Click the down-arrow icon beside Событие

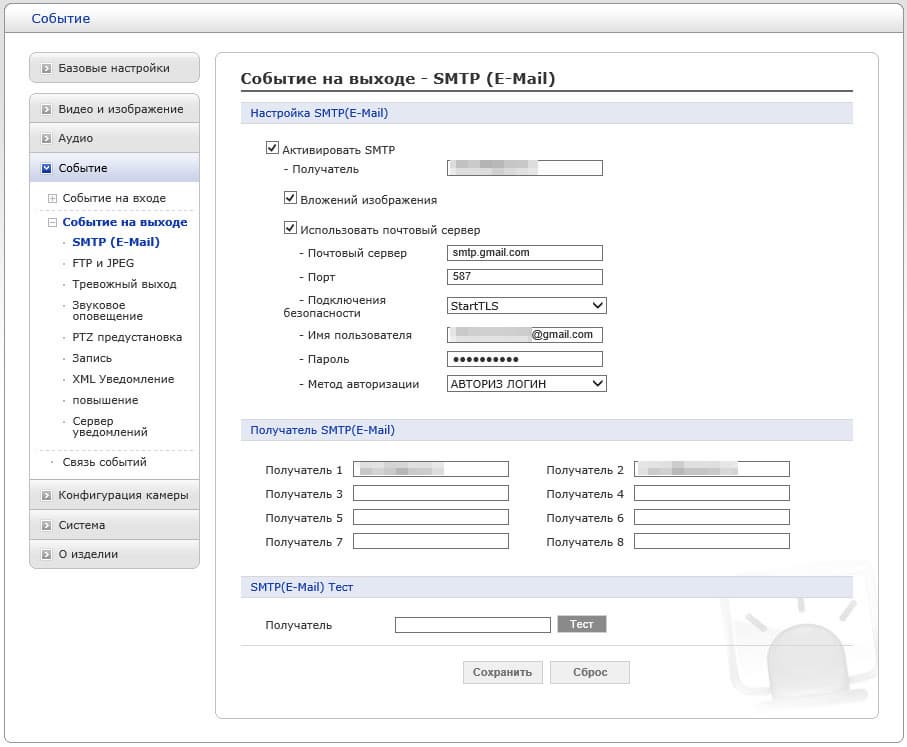pyautogui.click(x=47, y=168)
